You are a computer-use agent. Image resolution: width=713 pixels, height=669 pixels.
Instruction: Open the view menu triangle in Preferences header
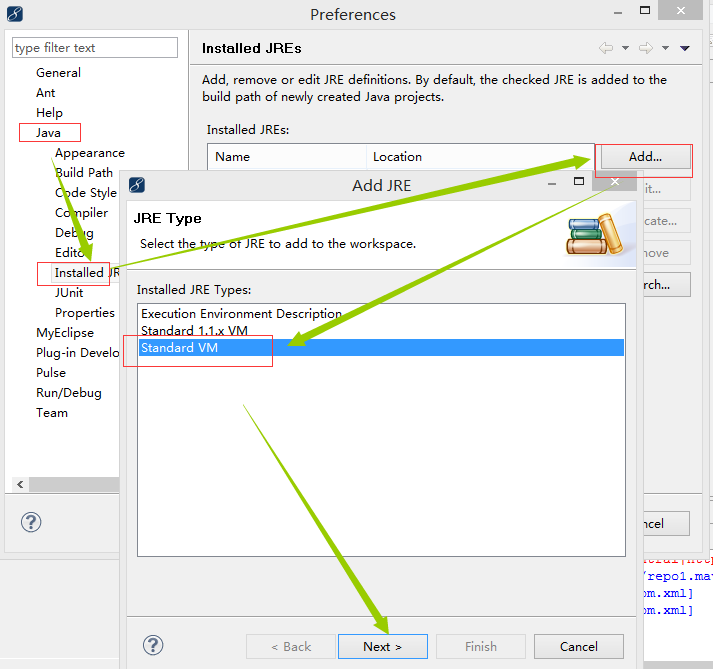pyautogui.click(x=685, y=48)
